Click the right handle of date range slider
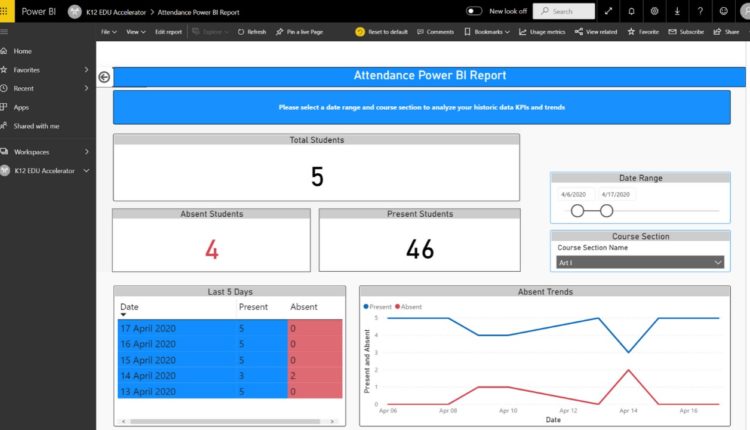 [x=606, y=210]
